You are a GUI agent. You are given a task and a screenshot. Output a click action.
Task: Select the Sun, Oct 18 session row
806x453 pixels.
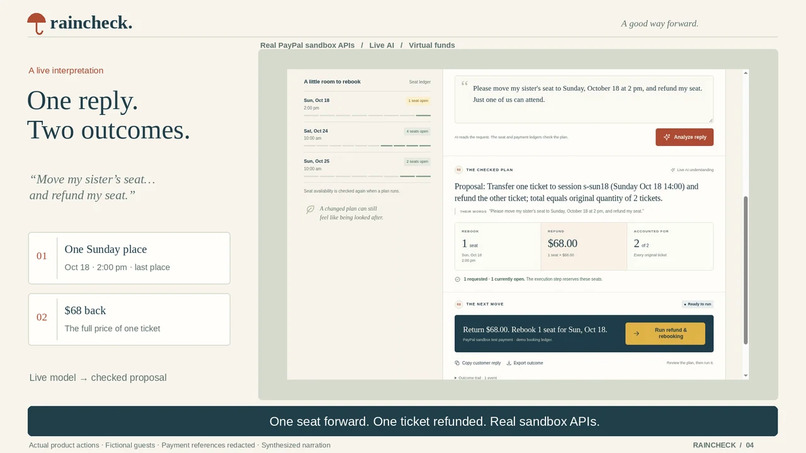(x=367, y=106)
